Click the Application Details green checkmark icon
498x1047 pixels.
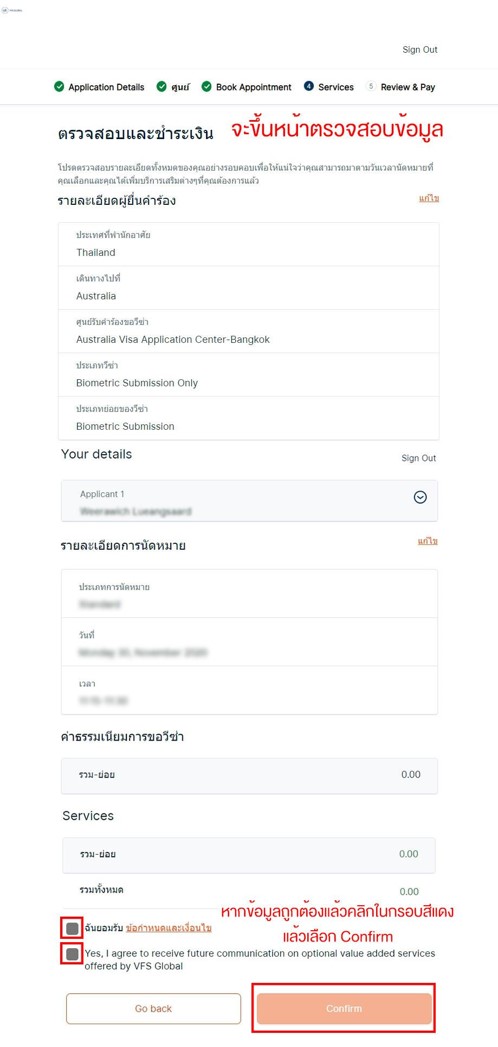59,87
